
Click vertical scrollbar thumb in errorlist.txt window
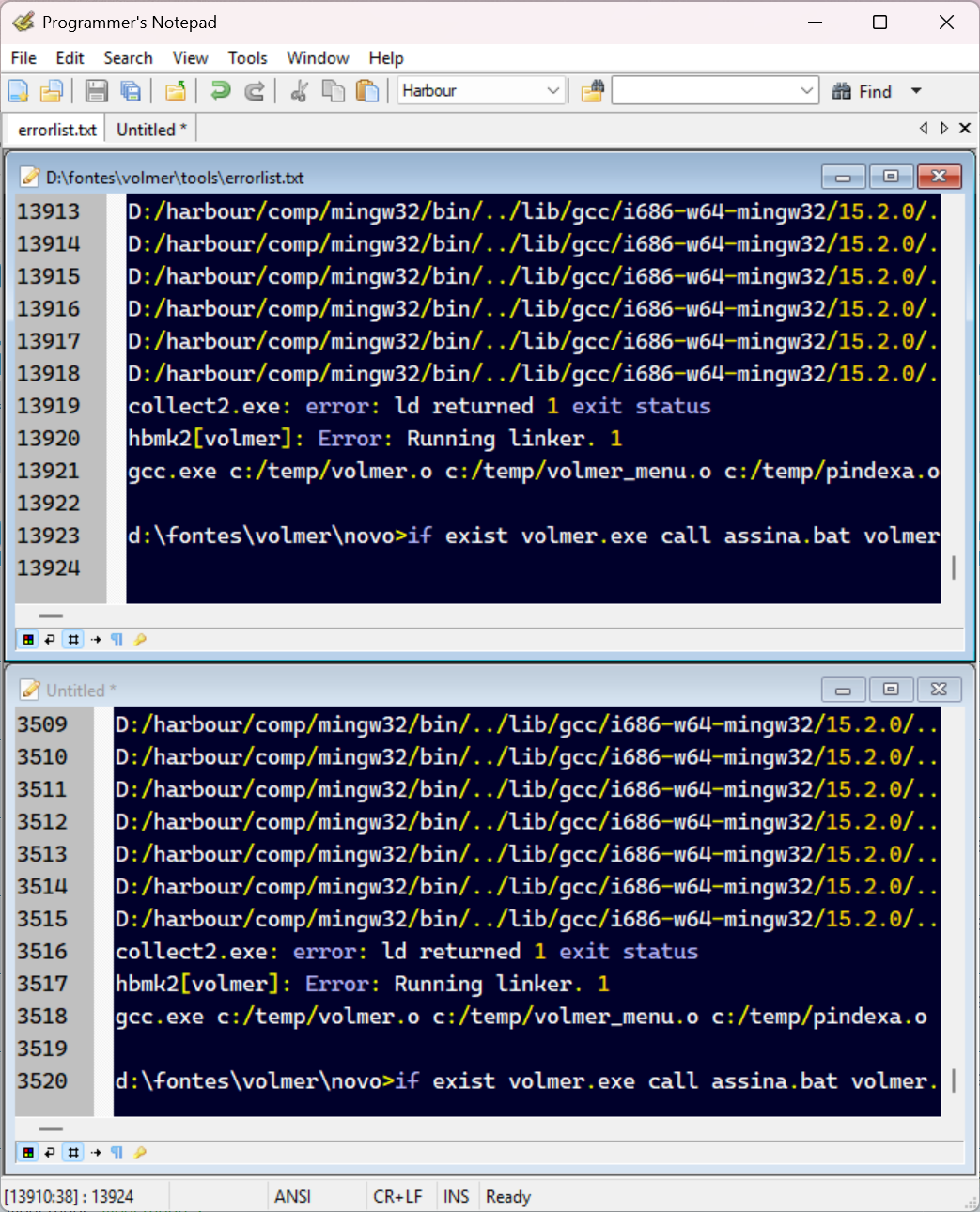tap(954, 567)
